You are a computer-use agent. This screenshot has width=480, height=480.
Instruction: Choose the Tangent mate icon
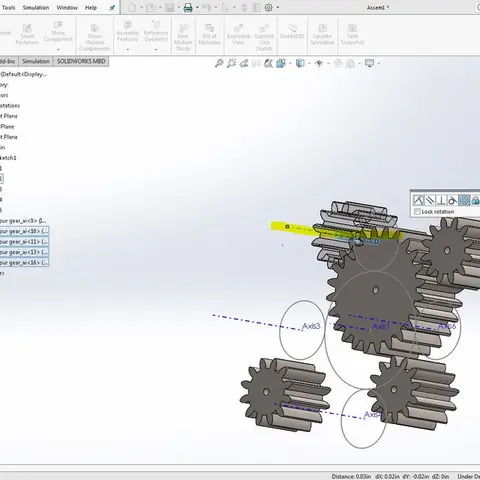tap(452, 200)
